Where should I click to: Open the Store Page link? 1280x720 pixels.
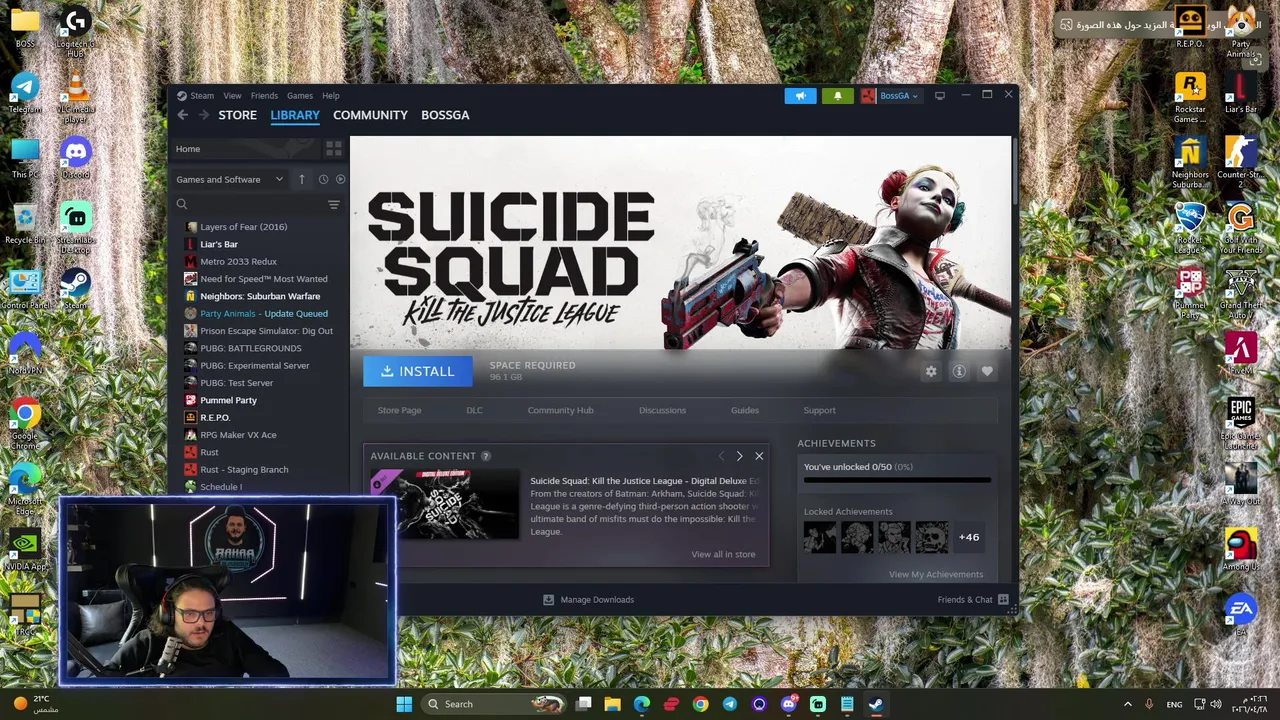click(399, 410)
